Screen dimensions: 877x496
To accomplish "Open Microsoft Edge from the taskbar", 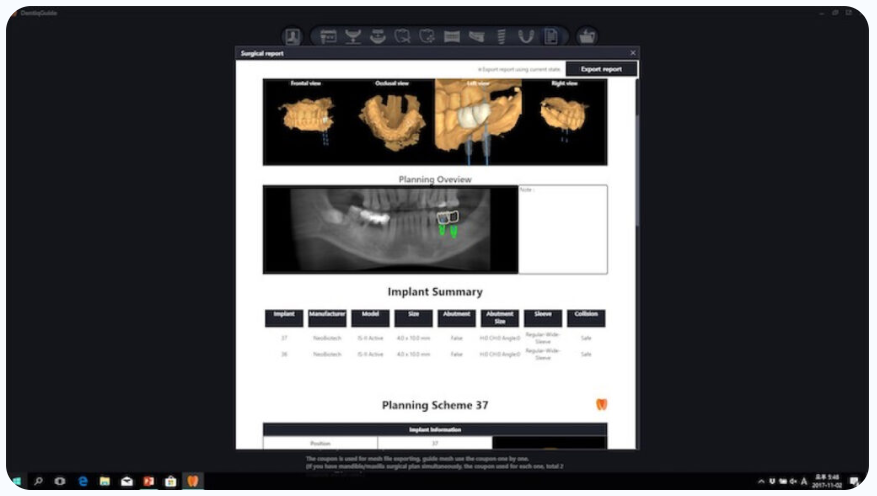I will 83,481.
